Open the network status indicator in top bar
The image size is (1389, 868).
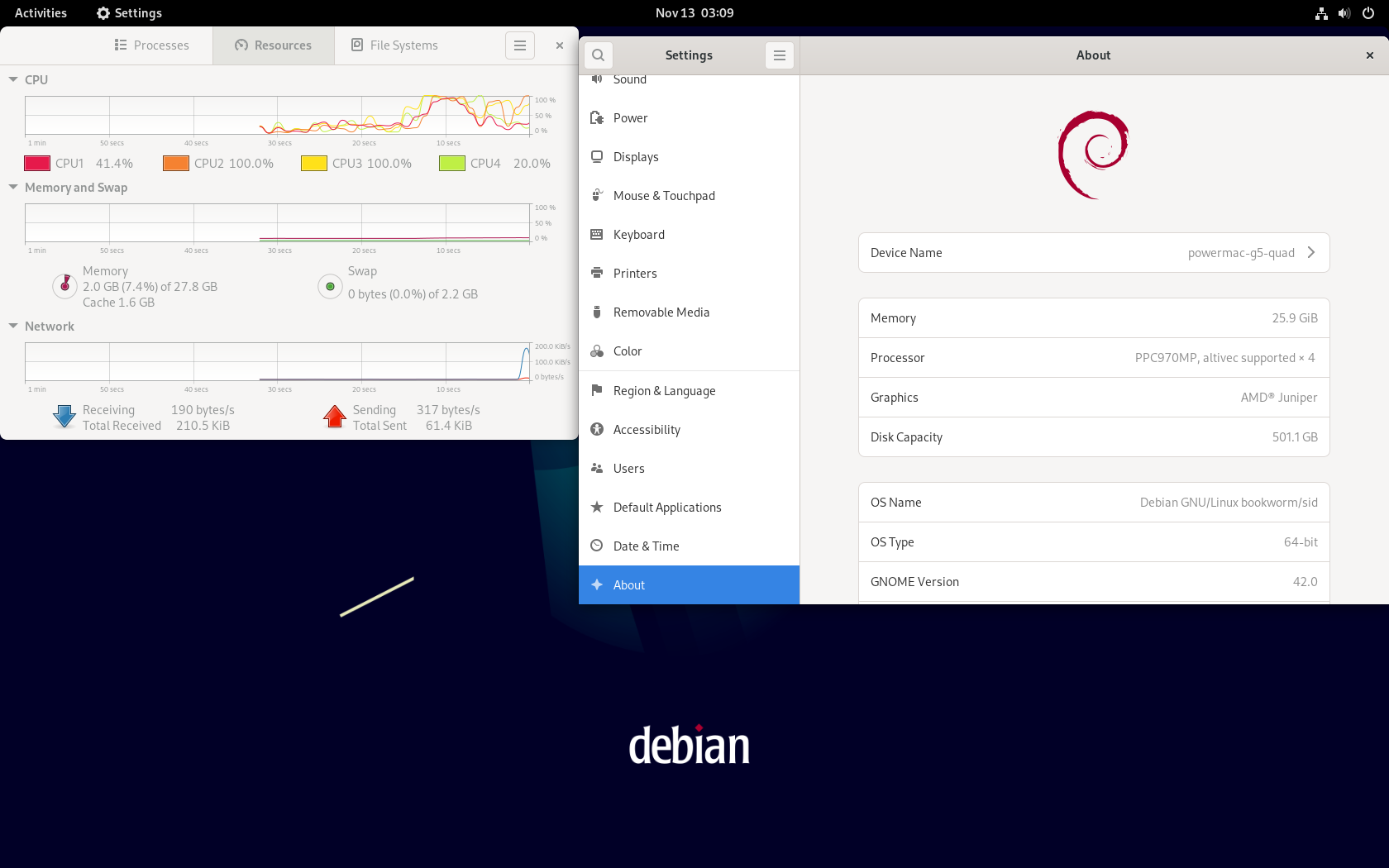pyautogui.click(x=1321, y=13)
